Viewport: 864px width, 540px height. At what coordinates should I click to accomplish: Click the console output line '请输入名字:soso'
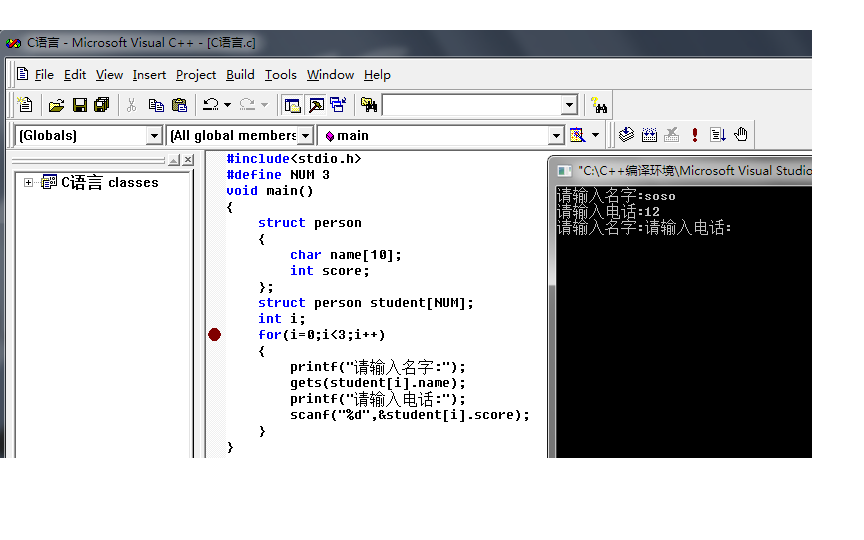(616, 196)
